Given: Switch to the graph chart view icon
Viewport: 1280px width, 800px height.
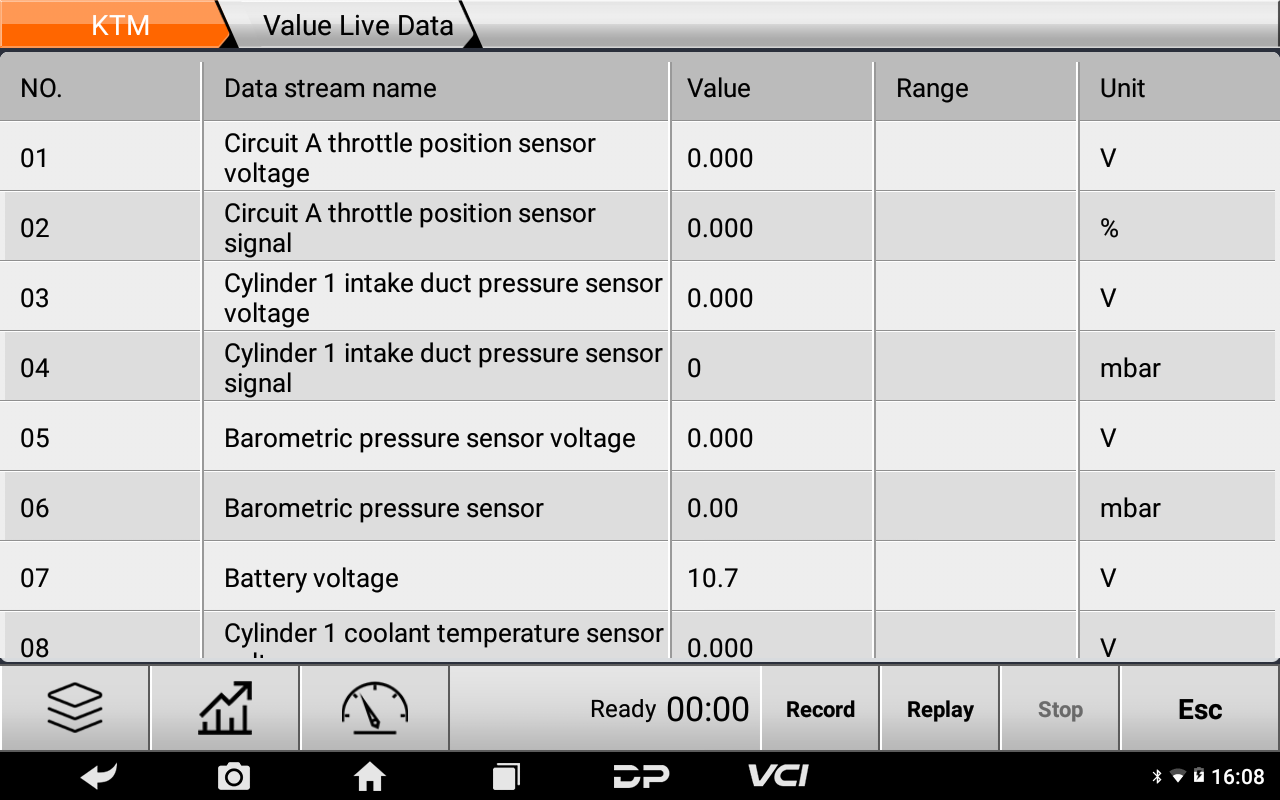Looking at the screenshot, I should tap(225, 709).
